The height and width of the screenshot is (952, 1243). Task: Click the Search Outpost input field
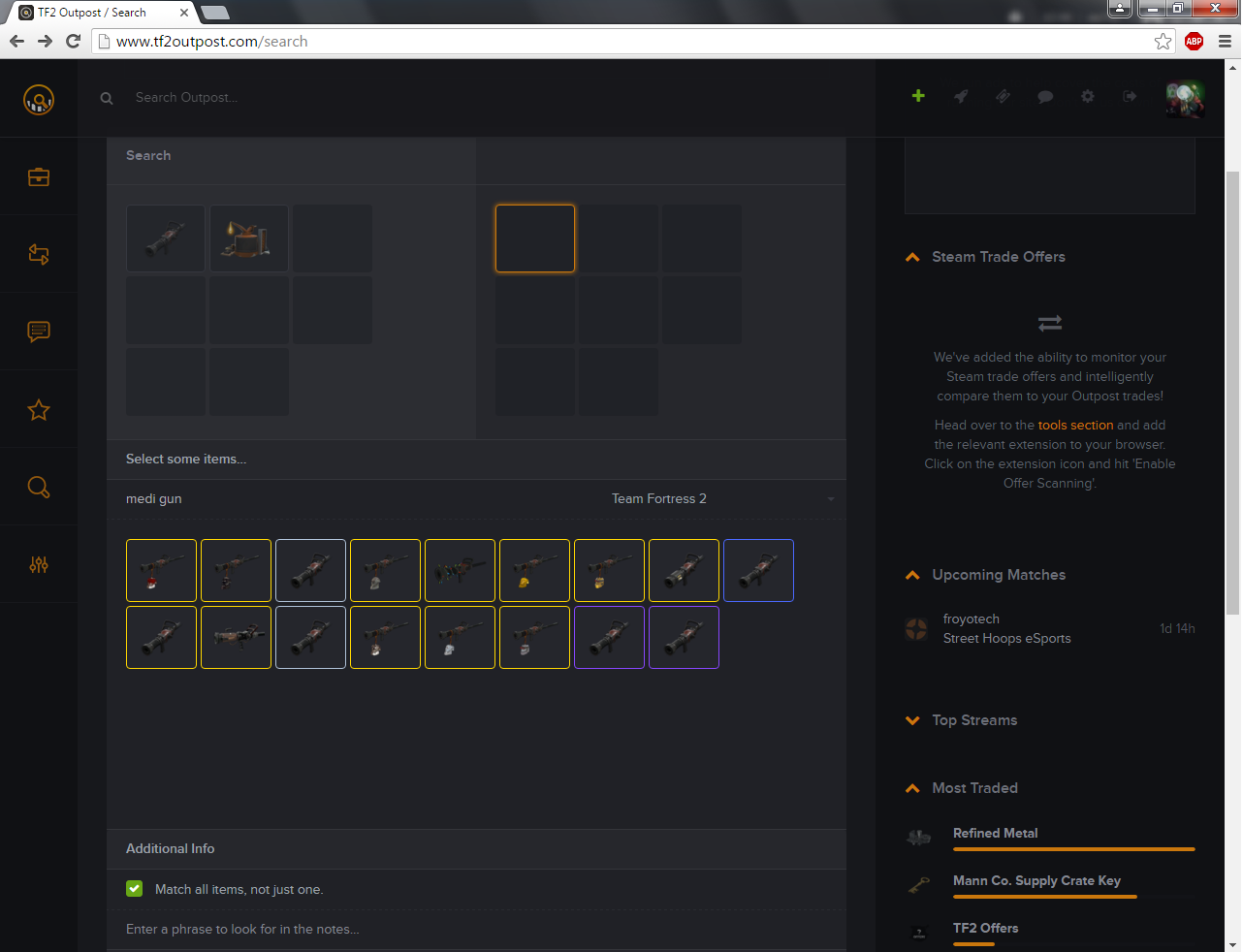(485, 98)
